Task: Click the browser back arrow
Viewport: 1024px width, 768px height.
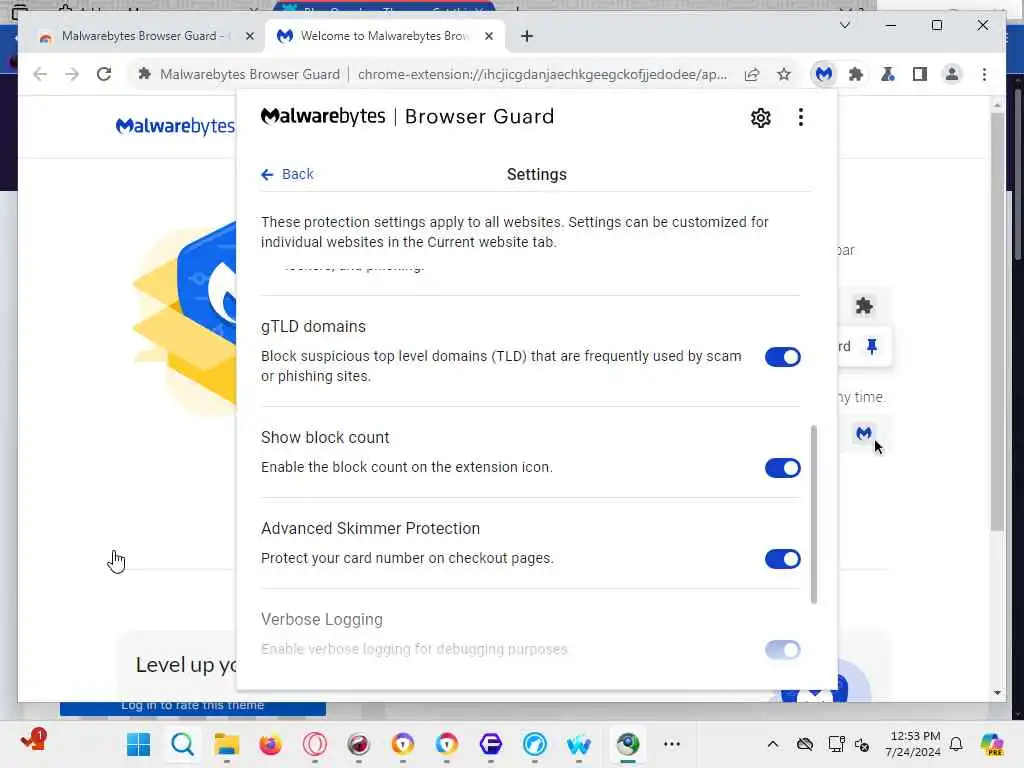Action: 40,74
